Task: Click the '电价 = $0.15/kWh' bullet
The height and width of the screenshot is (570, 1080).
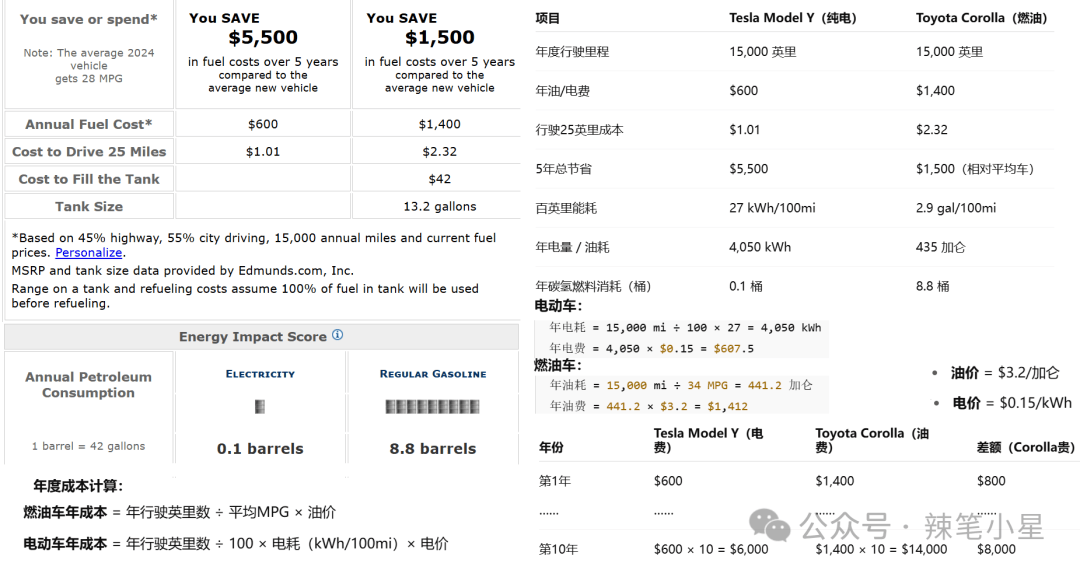Action: pos(1012,403)
